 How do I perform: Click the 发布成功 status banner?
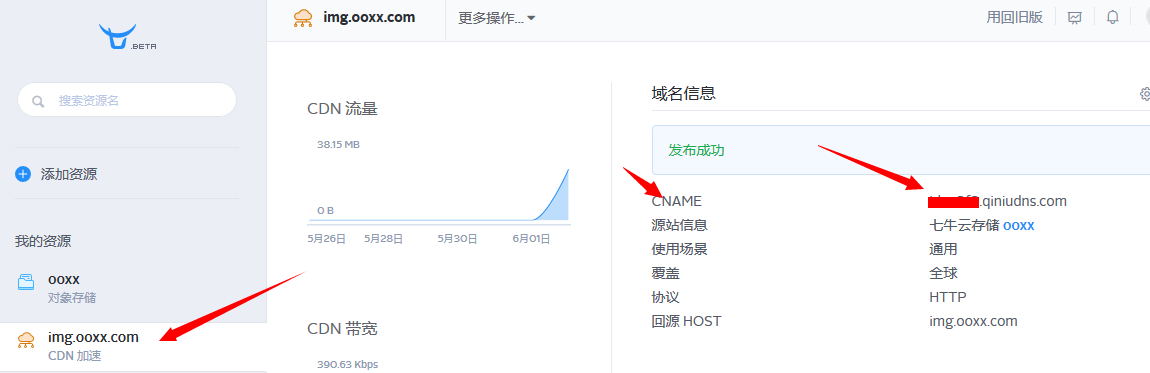click(901, 150)
